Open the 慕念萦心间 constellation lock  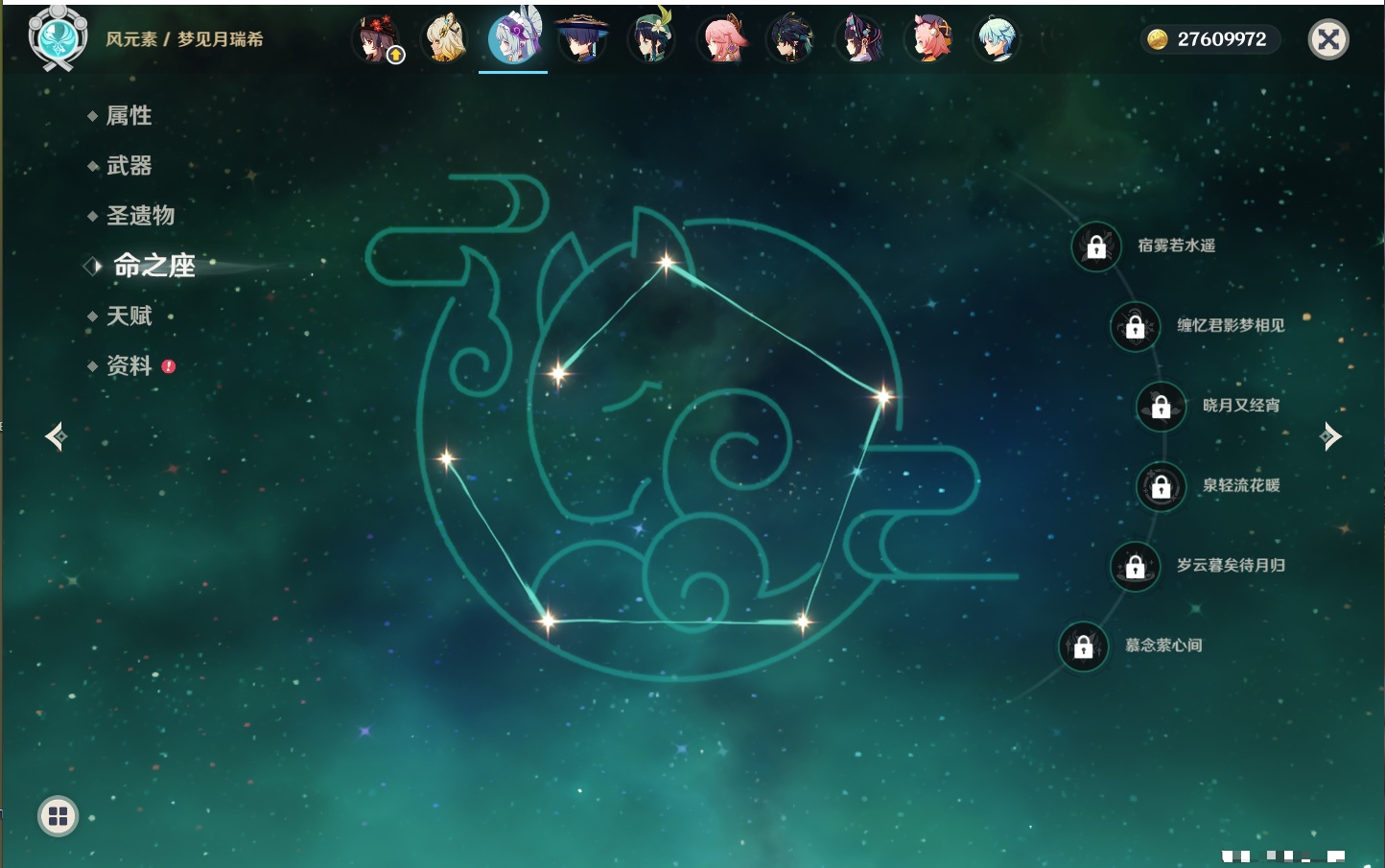click(x=1084, y=646)
